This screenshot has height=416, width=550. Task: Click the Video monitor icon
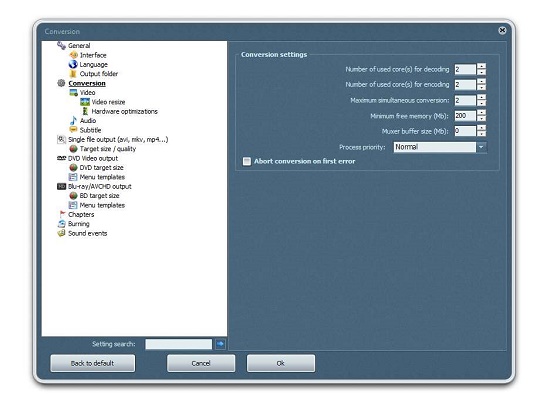tap(73, 93)
